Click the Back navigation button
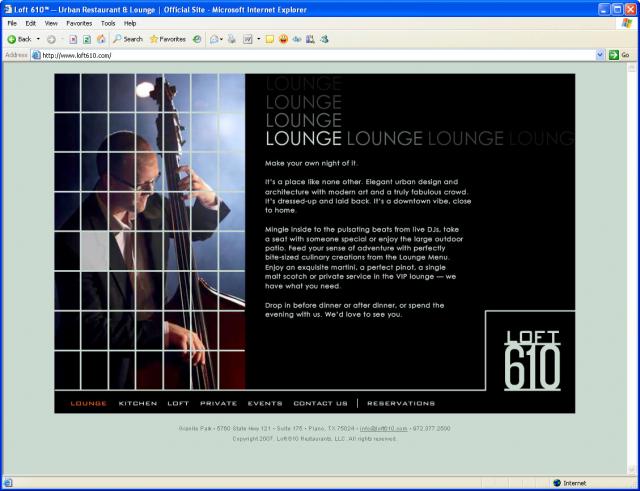This screenshot has width=640, height=491. coord(18,39)
